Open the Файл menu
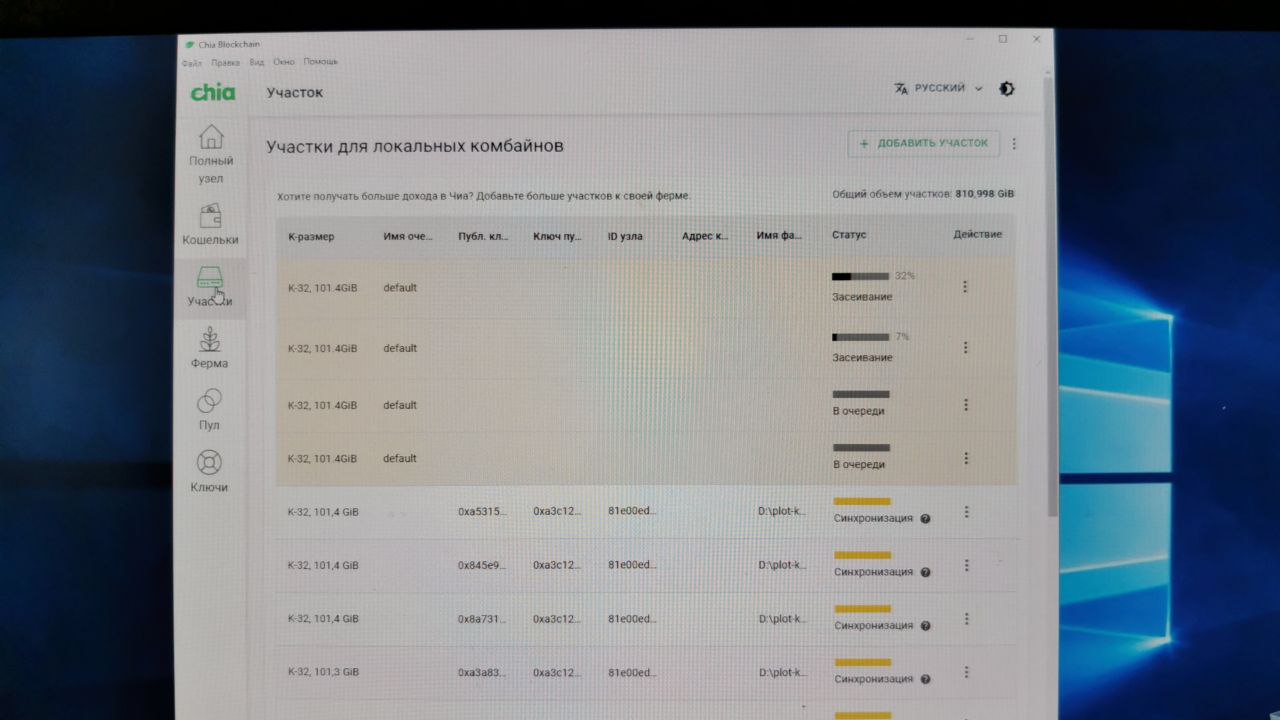This screenshot has width=1280, height=720. [192, 62]
